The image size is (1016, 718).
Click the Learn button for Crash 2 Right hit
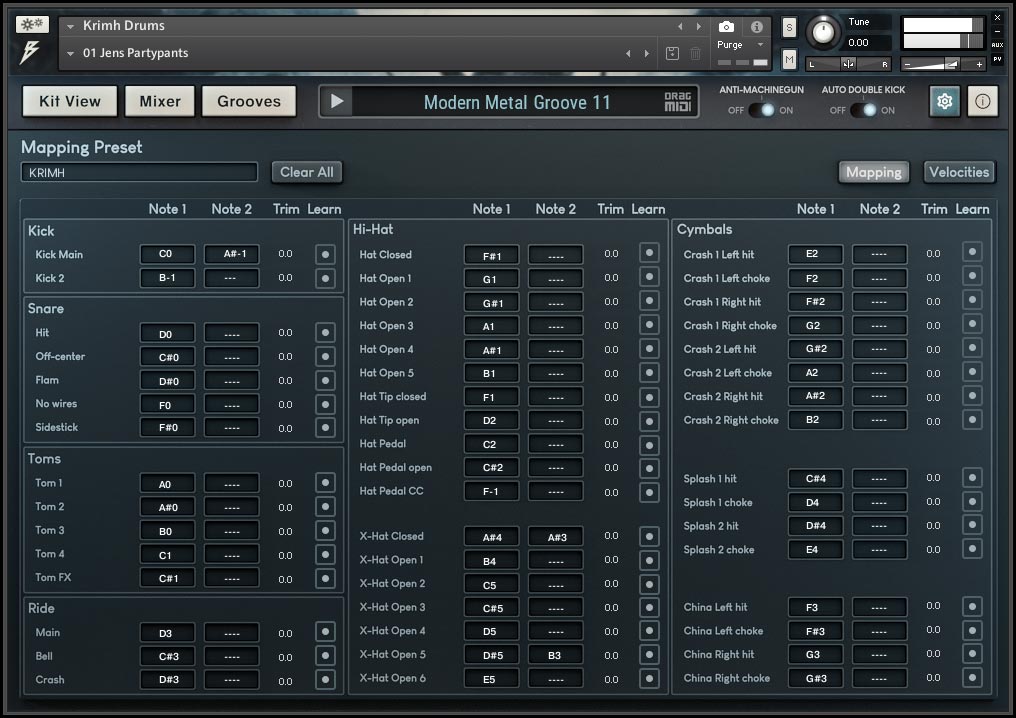point(972,396)
